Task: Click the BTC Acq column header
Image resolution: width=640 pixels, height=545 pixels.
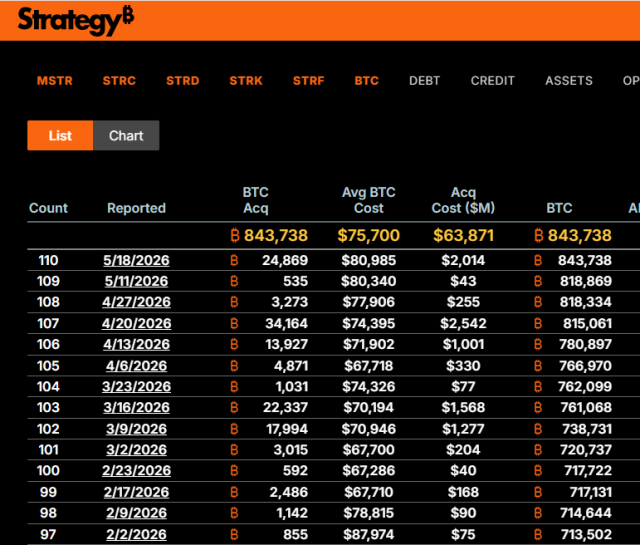Action: 256,200
